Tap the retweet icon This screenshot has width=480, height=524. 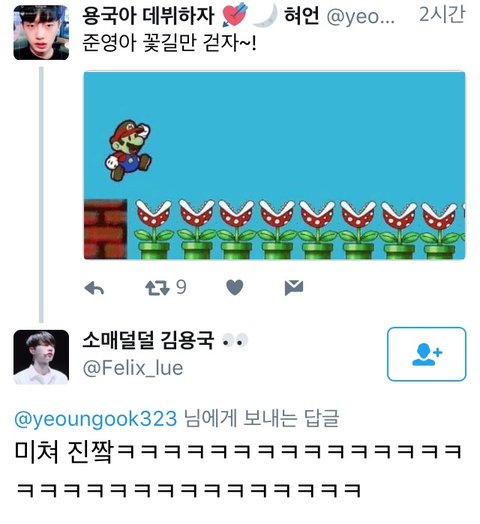[x=157, y=288]
